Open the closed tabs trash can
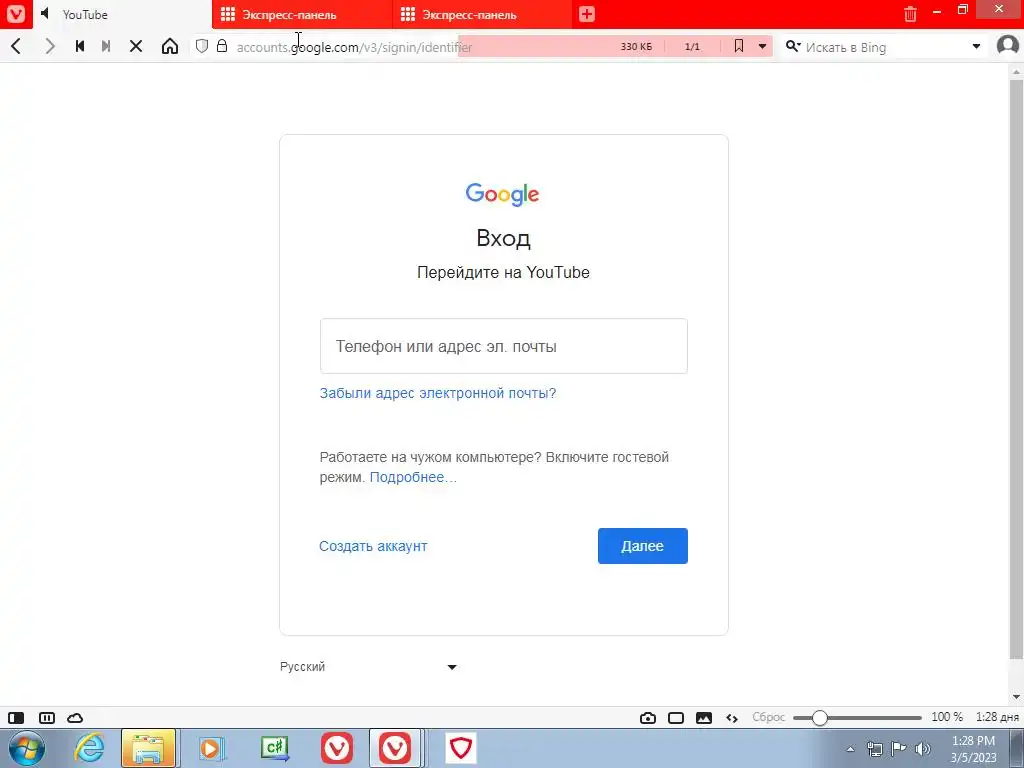 [910, 14]
